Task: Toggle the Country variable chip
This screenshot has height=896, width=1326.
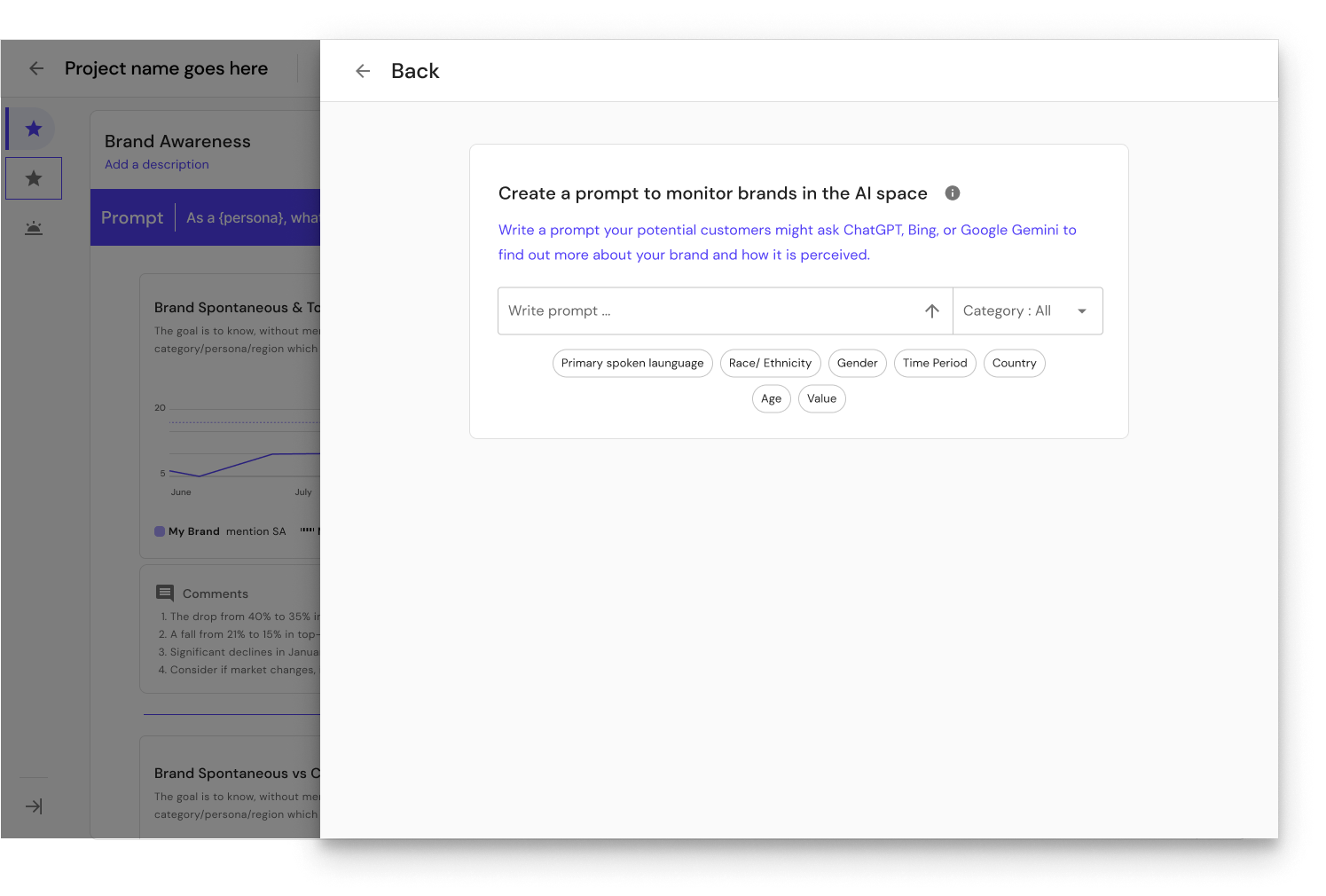Action: (1014, 363)
